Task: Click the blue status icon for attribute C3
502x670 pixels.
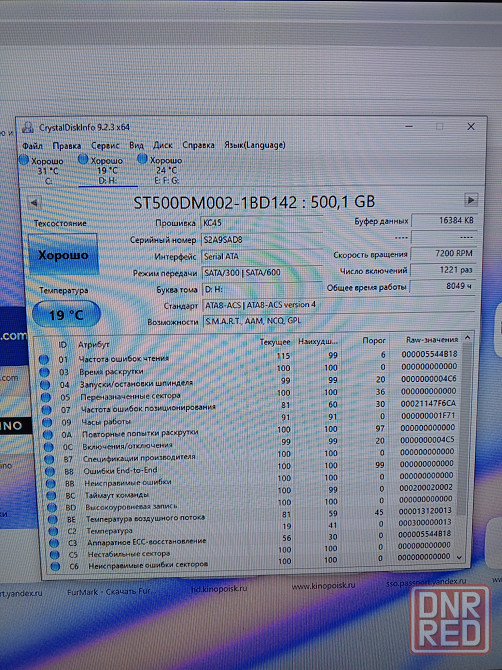Action: pos(54,543)
